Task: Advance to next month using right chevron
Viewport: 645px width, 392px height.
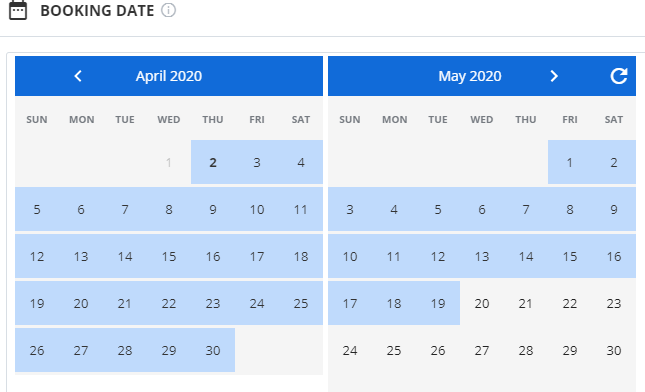Action: (x=554, y=76)
